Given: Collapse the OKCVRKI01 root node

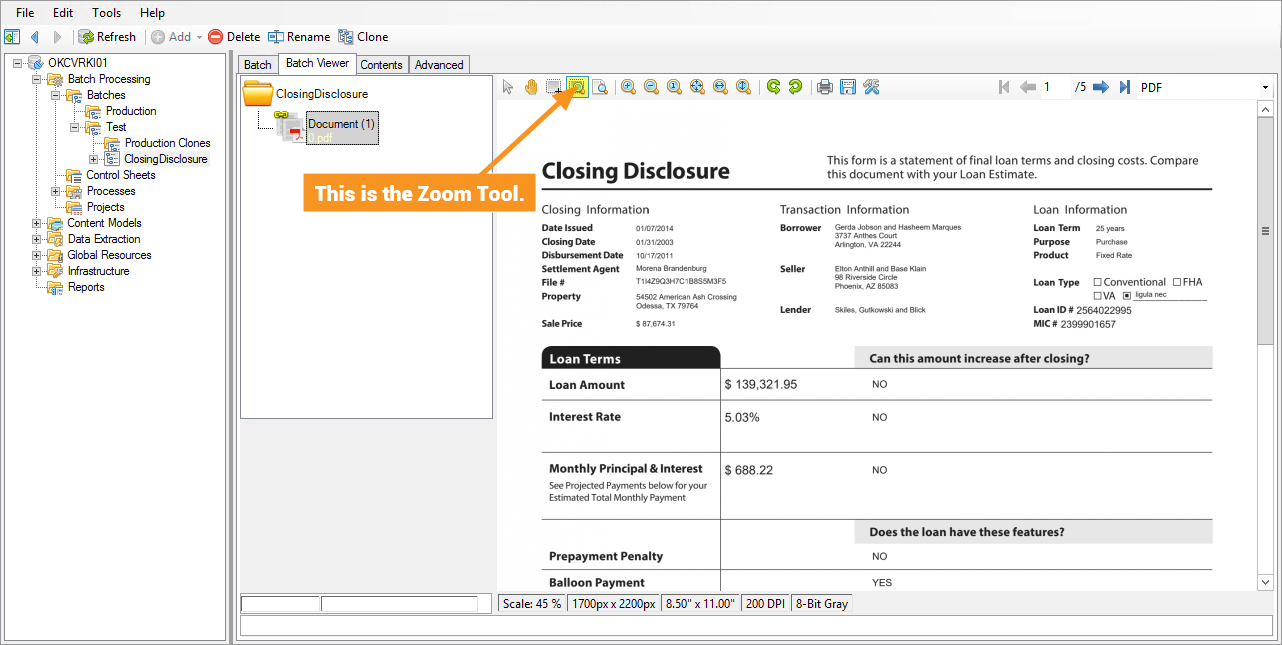Looking at the screenshot, I should 19,63.
